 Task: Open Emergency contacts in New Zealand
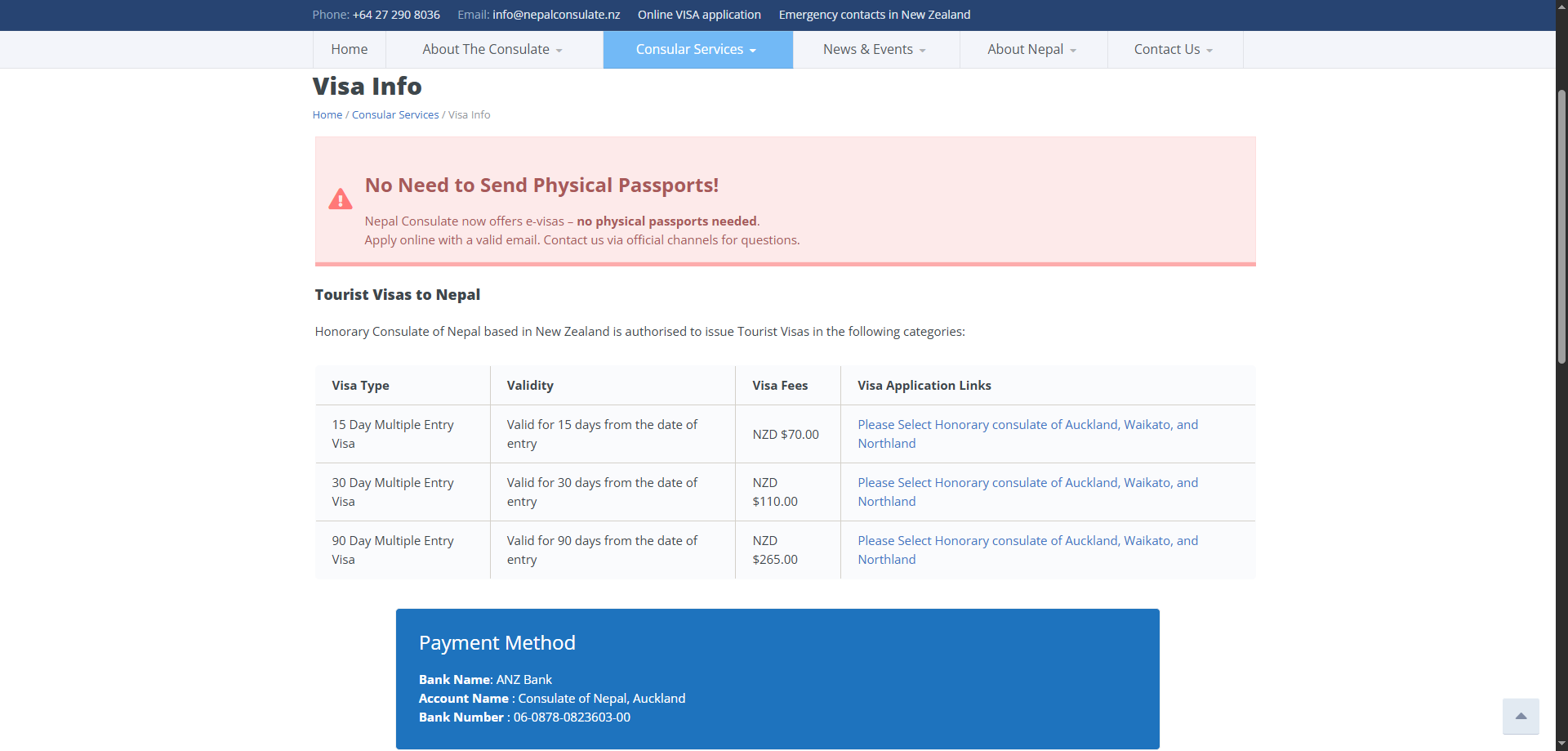874,15
